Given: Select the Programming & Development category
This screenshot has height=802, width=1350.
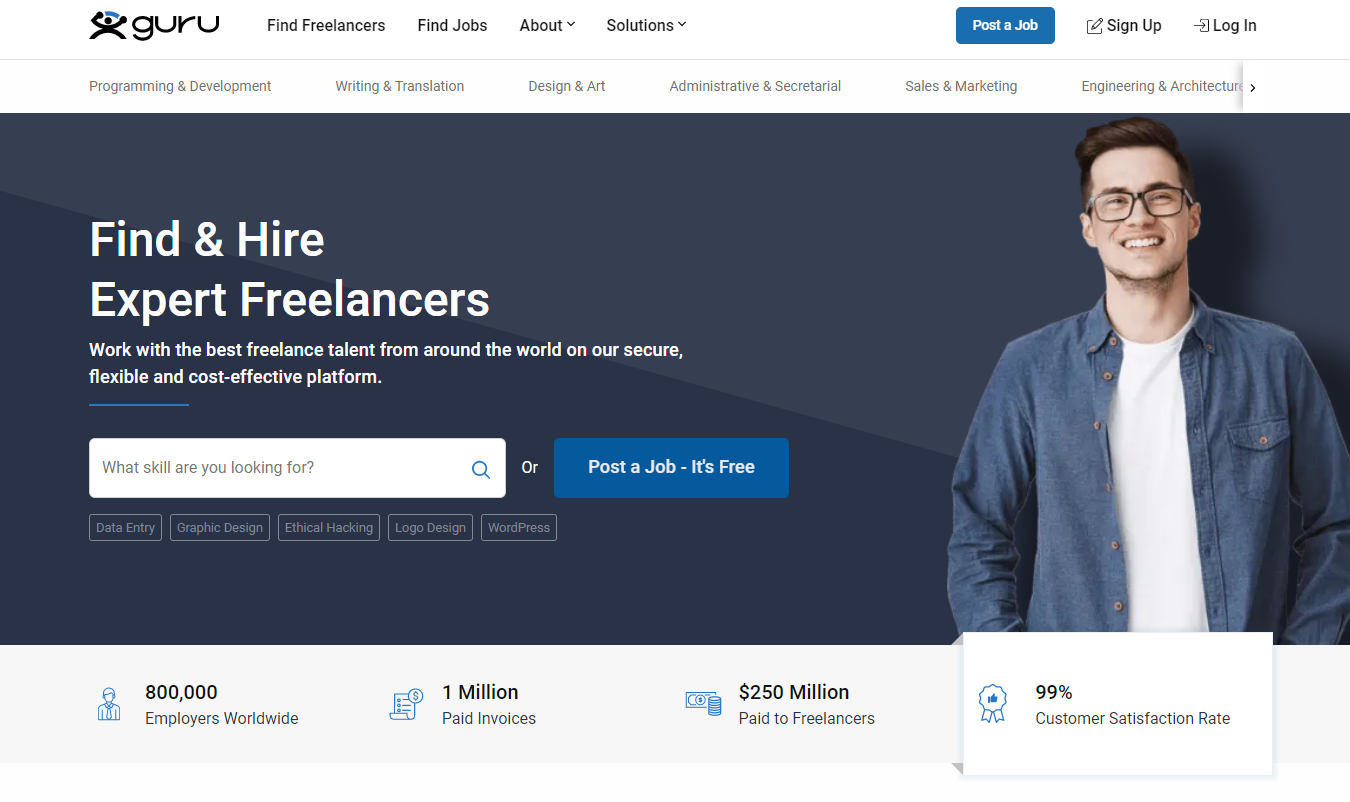Looking at the screenshot, I should (x=180, y=86).
